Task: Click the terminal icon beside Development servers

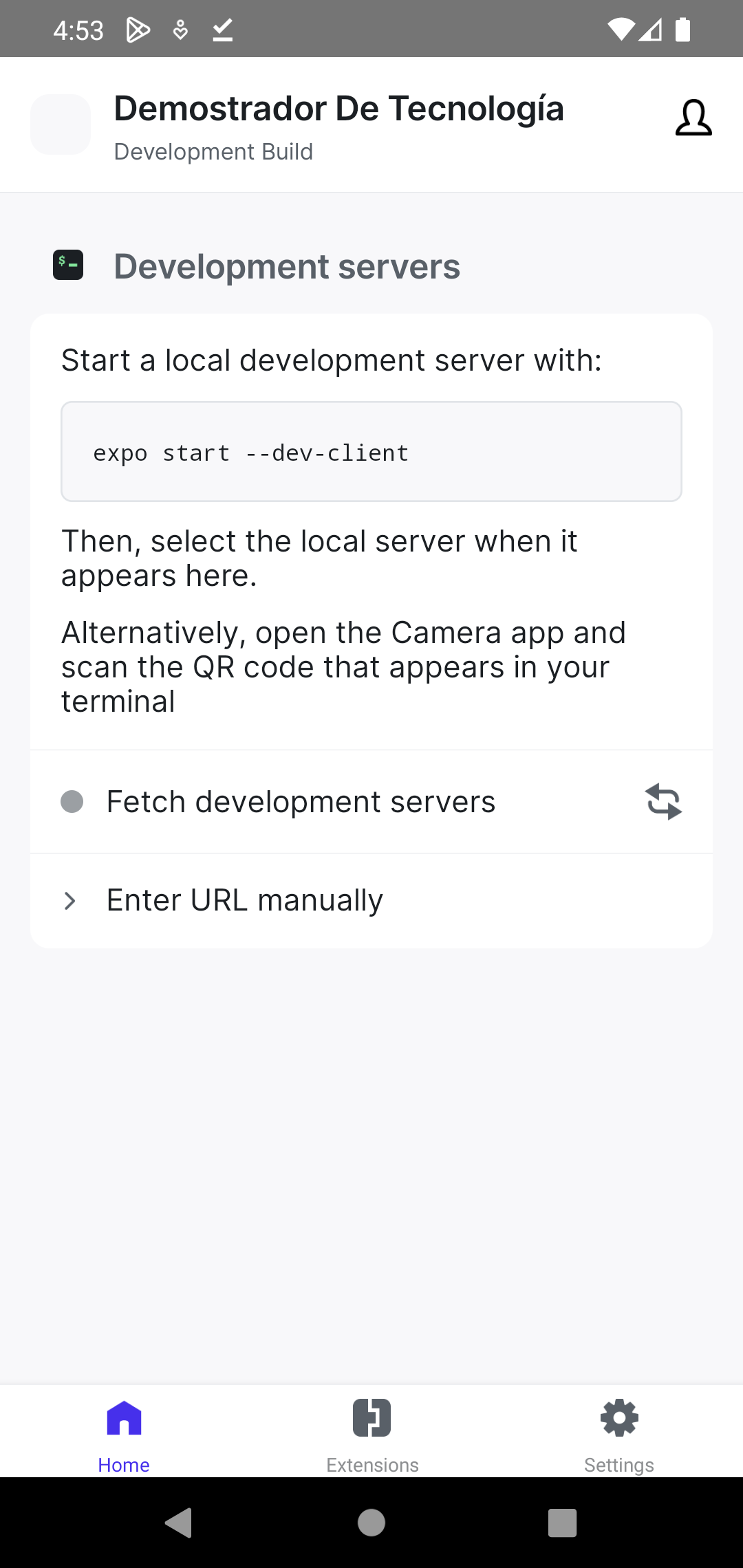Action: (68, 265)
